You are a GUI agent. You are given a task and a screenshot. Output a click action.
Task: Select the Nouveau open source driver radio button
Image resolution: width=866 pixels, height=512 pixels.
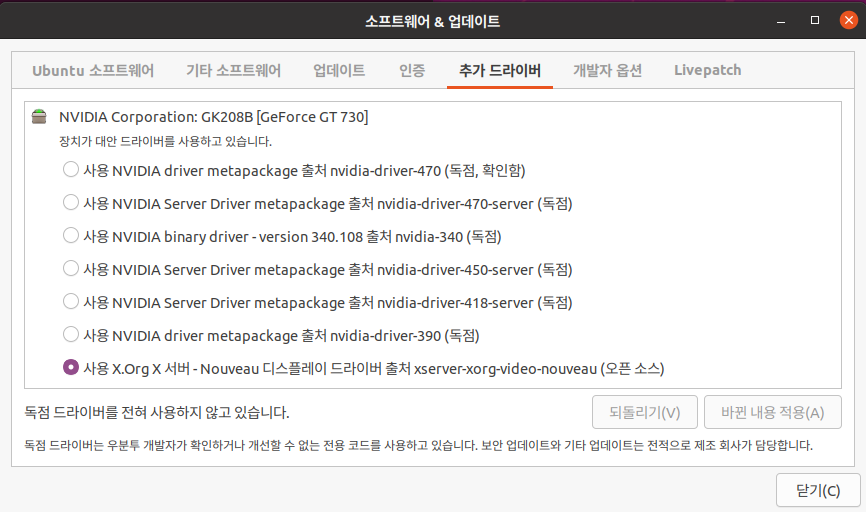(71, 367)
